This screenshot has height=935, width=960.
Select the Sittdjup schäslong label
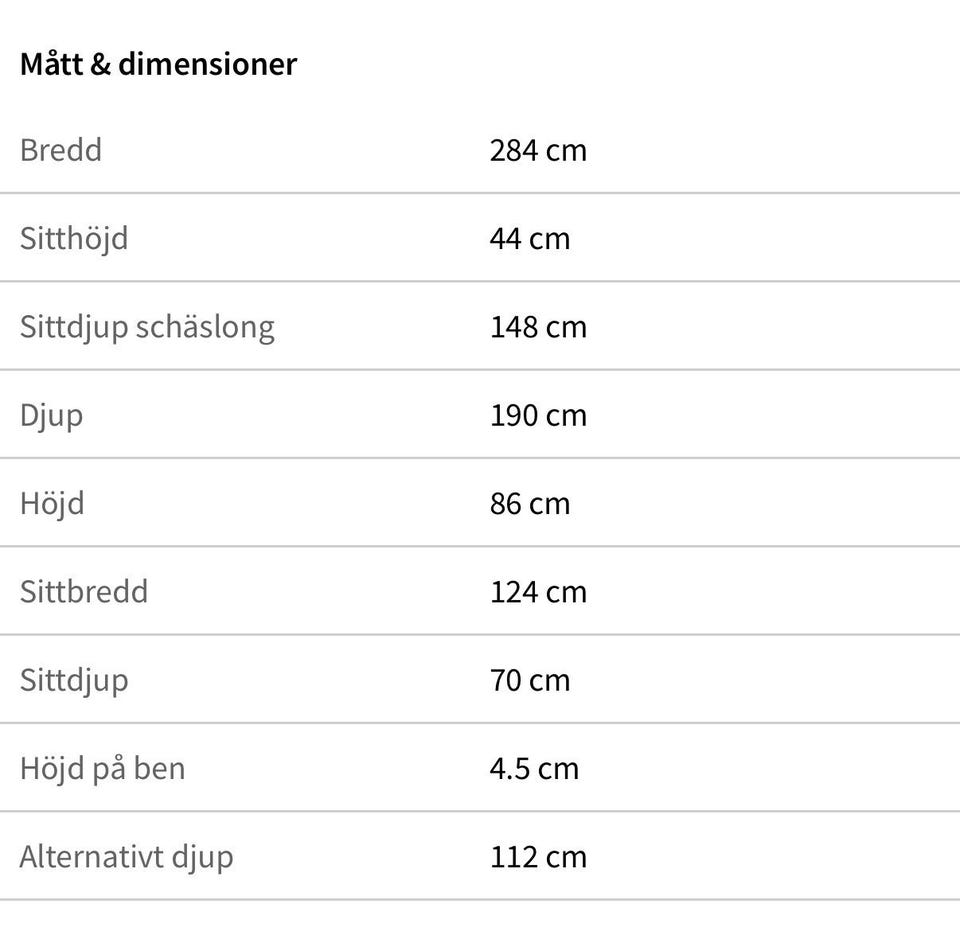[x=147, y=328]
